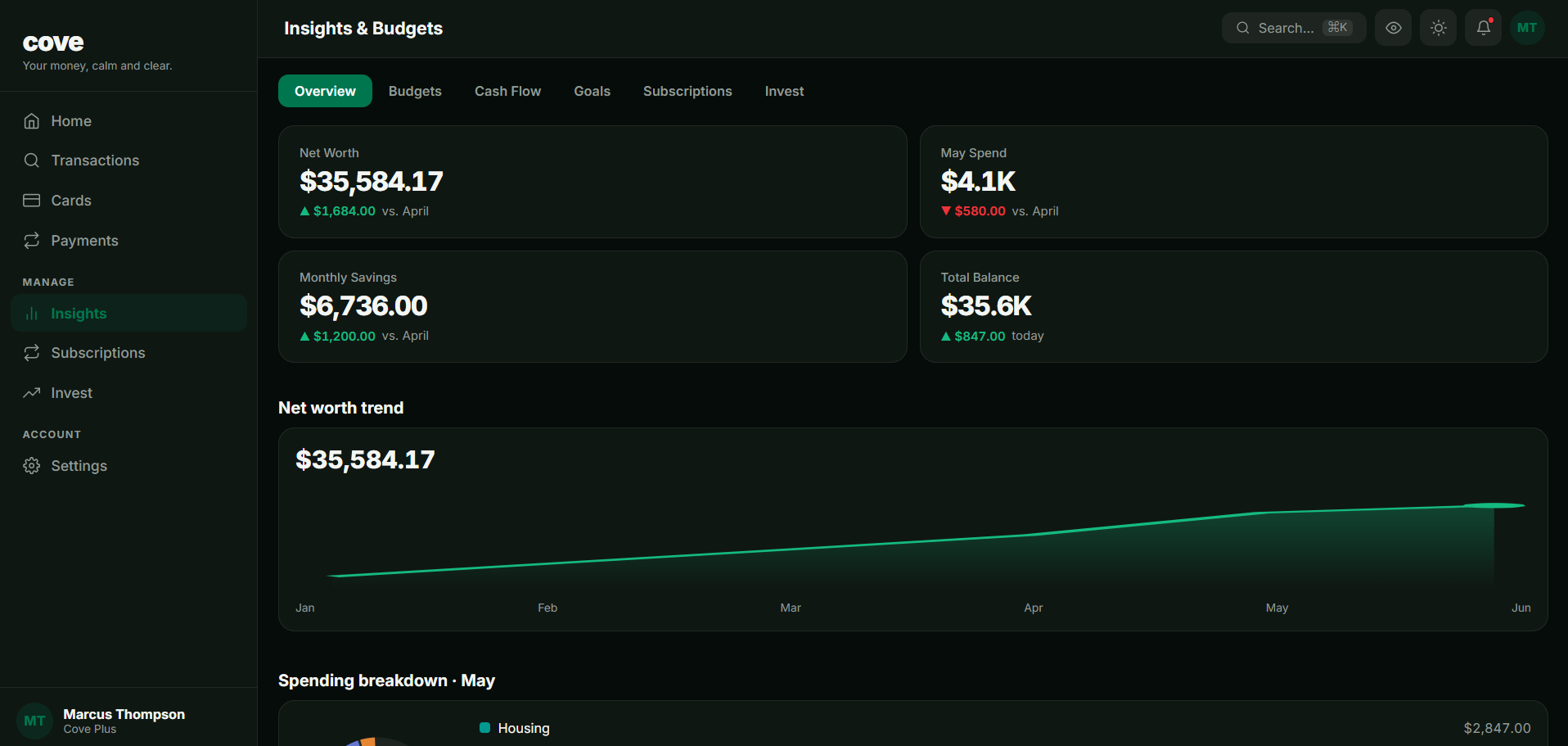Click the Insights & Budgets page title
1568x746 pixels.
363,29
